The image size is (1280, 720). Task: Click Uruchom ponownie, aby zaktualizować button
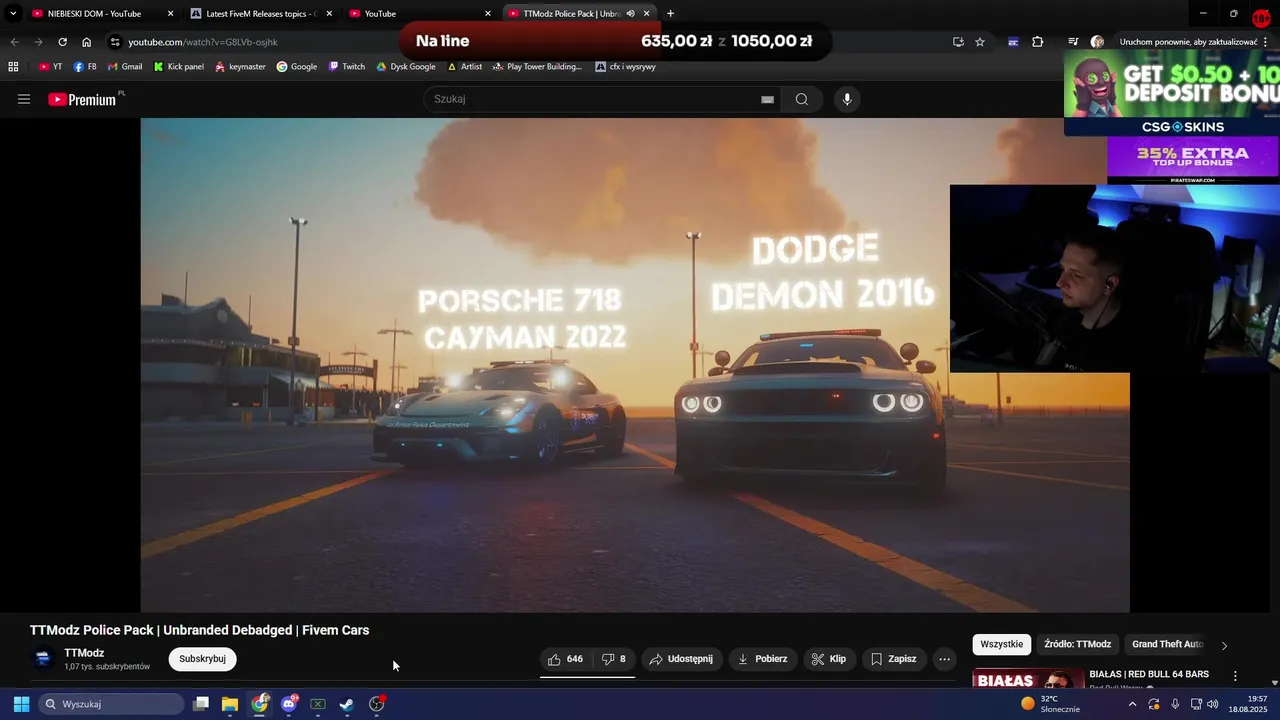pos(1186,42)
